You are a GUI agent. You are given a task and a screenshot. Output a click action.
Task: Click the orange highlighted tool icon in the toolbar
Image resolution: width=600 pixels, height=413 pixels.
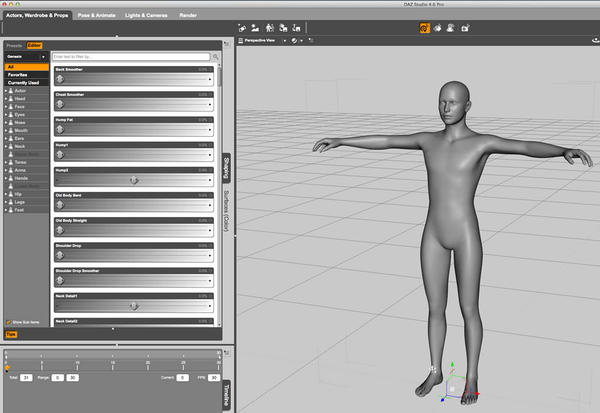tap(424, 29)
